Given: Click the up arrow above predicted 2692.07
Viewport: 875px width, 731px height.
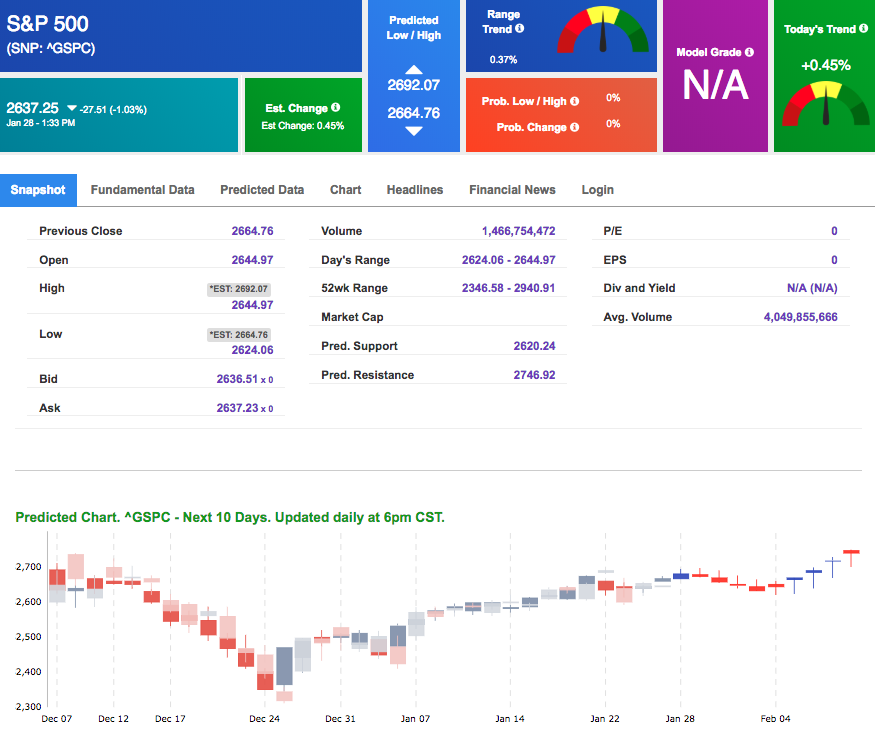Looking at the screenshot, I should (414, 70).
